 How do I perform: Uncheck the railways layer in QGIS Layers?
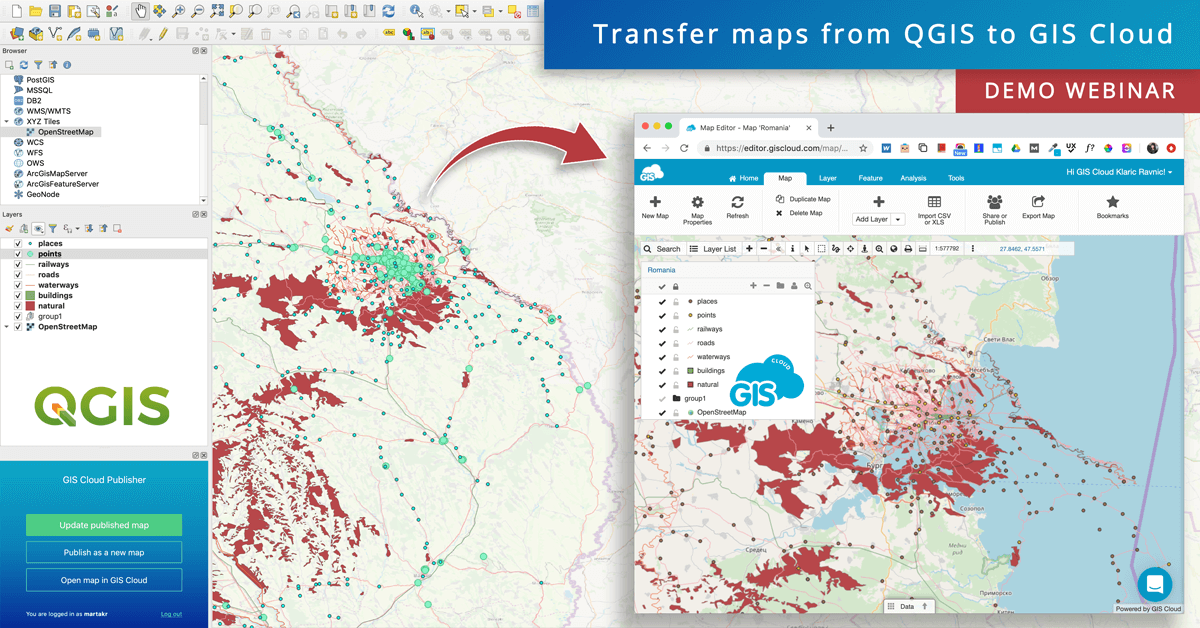[x=18, y=265]
